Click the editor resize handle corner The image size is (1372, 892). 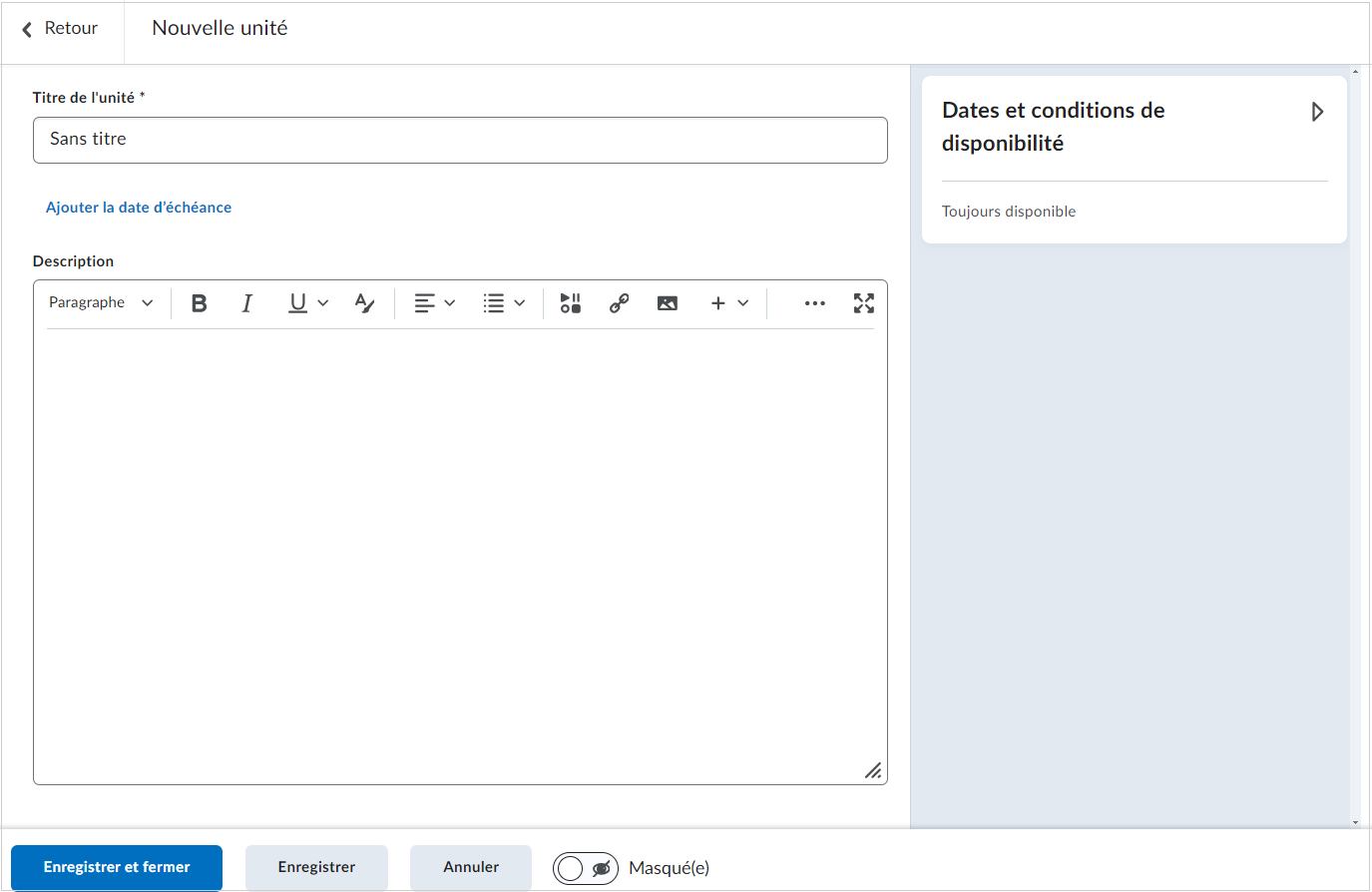pos(873,770)
